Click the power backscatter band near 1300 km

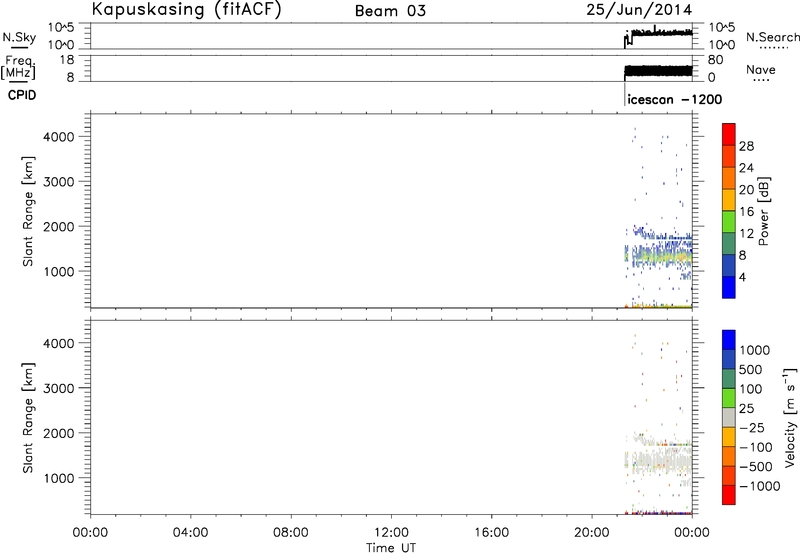tap(659, 257)
